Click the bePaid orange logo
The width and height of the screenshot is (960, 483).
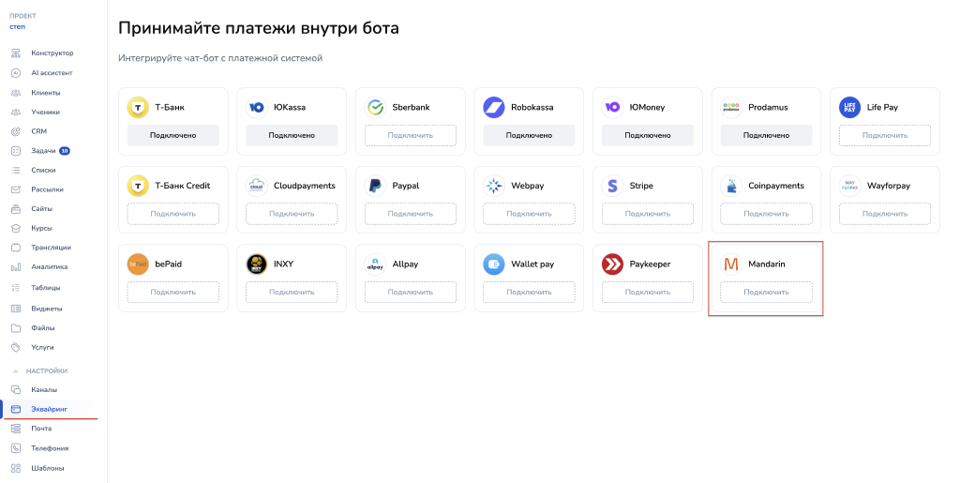tap(138, 264)
